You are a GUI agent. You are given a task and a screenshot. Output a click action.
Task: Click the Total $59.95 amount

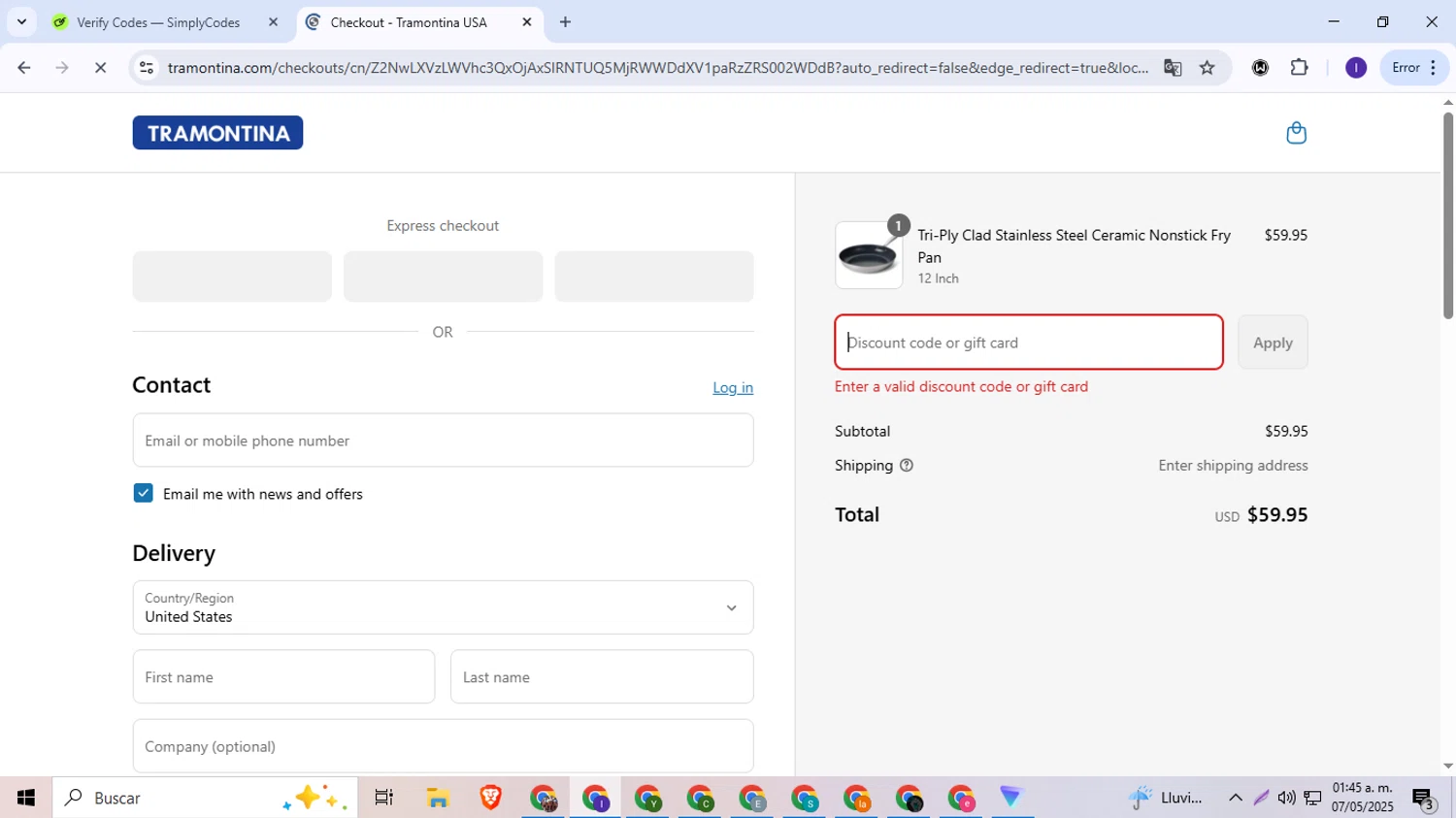(x=1277, y=515)
